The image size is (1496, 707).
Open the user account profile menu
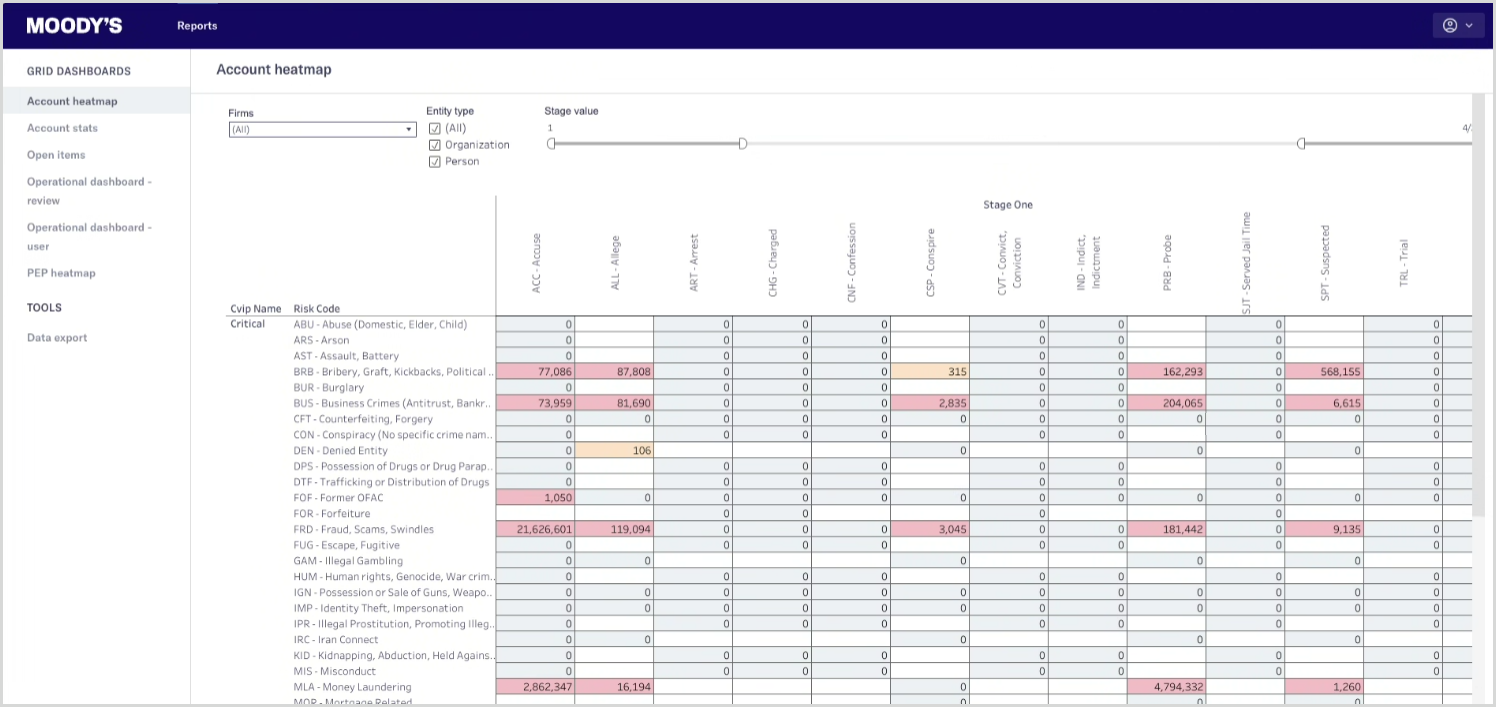point(1450,26)
